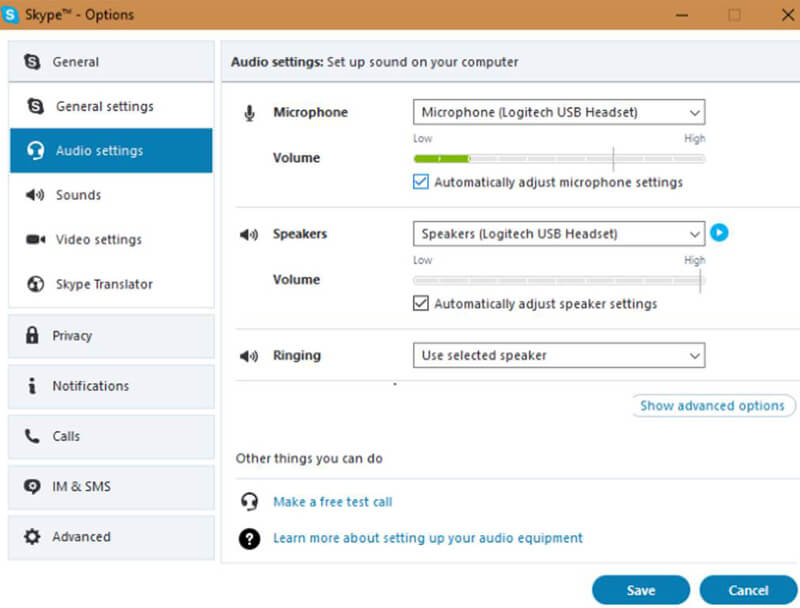Open Video settings page
This screenshot has width=800, height=608.
pos(111,239)
